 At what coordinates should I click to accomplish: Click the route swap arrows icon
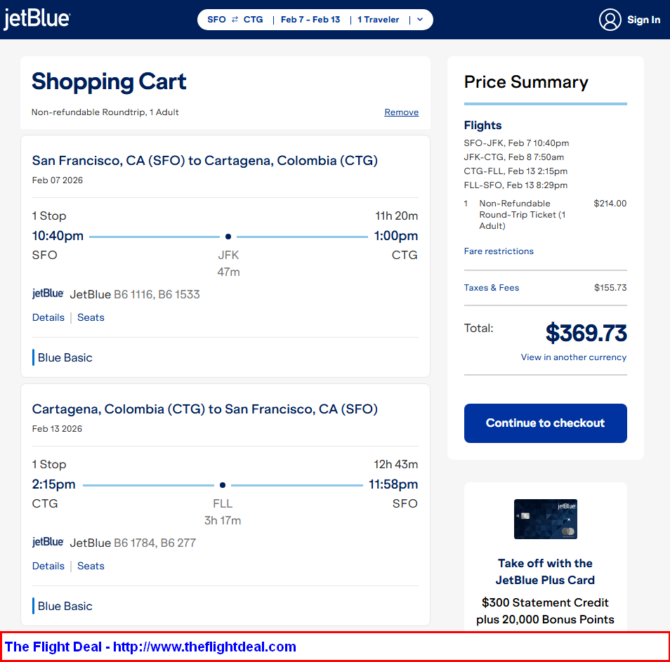click(235, 20)
